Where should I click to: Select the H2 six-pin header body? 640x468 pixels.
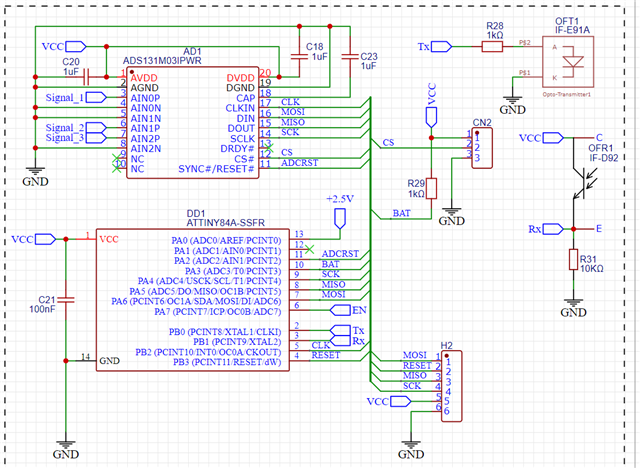452,386
